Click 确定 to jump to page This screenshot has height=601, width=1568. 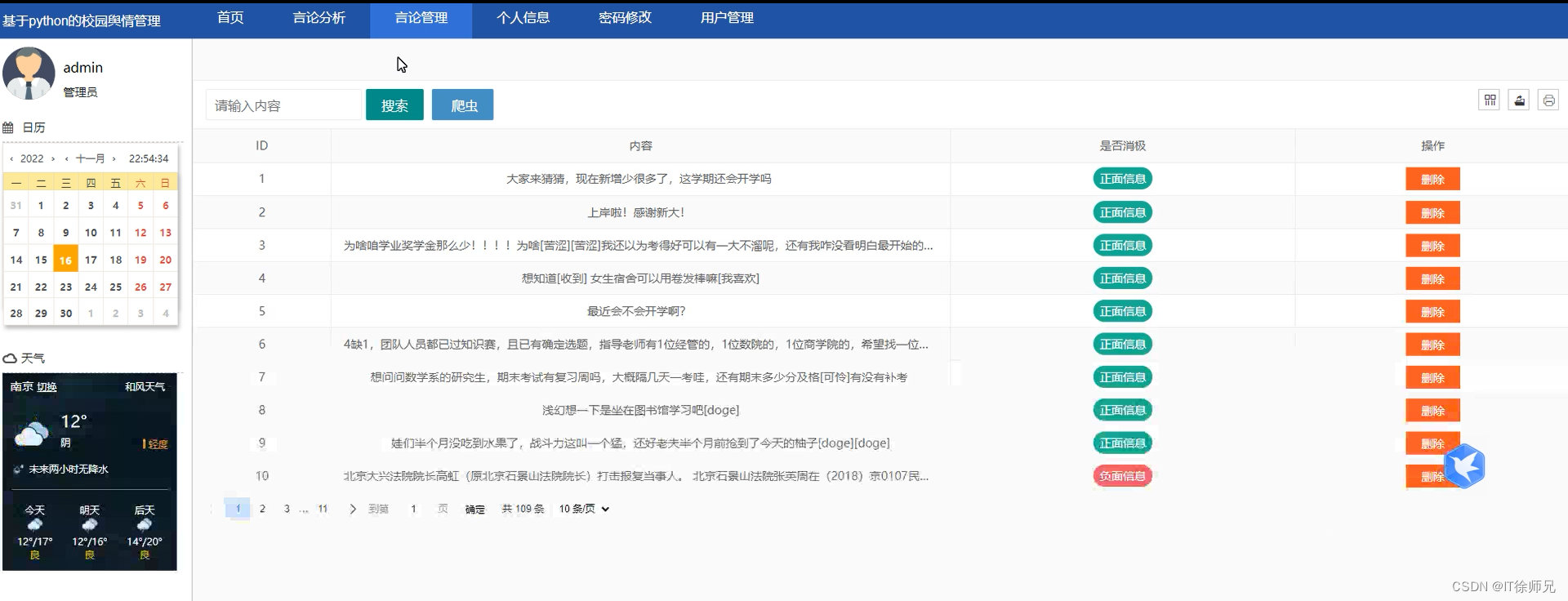coord(475,509)
